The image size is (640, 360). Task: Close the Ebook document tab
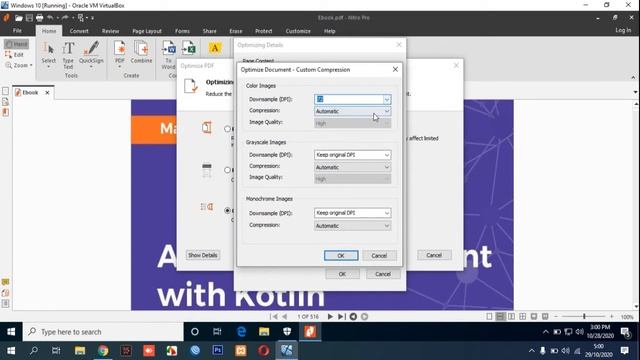(x=47, y=93)
